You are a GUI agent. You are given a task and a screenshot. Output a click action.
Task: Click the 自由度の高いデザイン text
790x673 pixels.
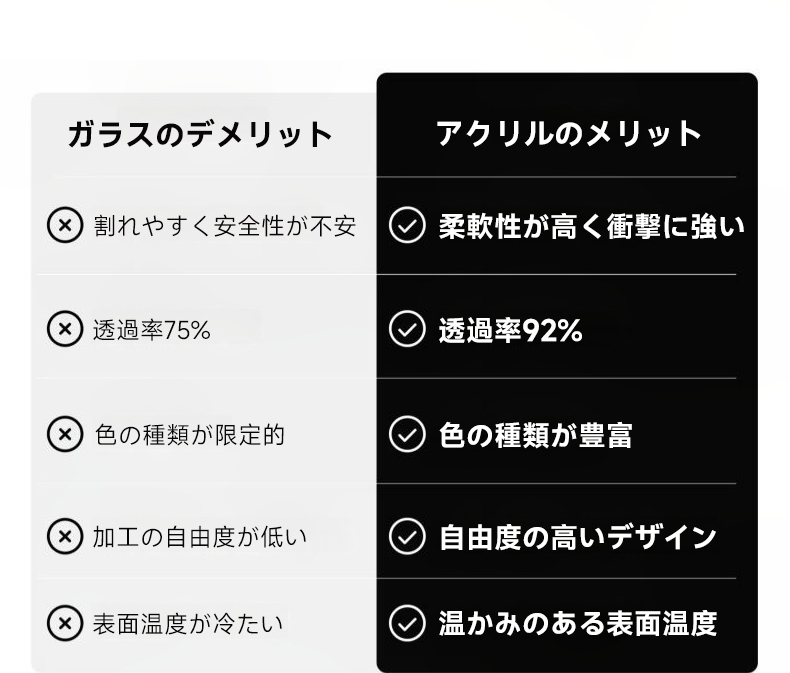tap(578, 537)
